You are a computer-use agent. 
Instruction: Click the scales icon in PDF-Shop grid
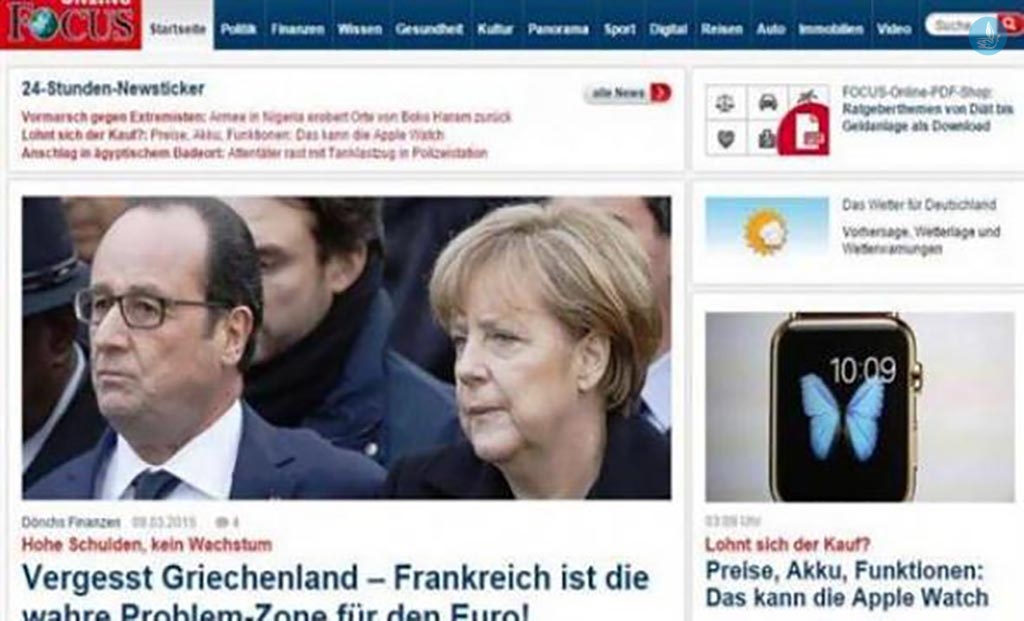[725, 103]
